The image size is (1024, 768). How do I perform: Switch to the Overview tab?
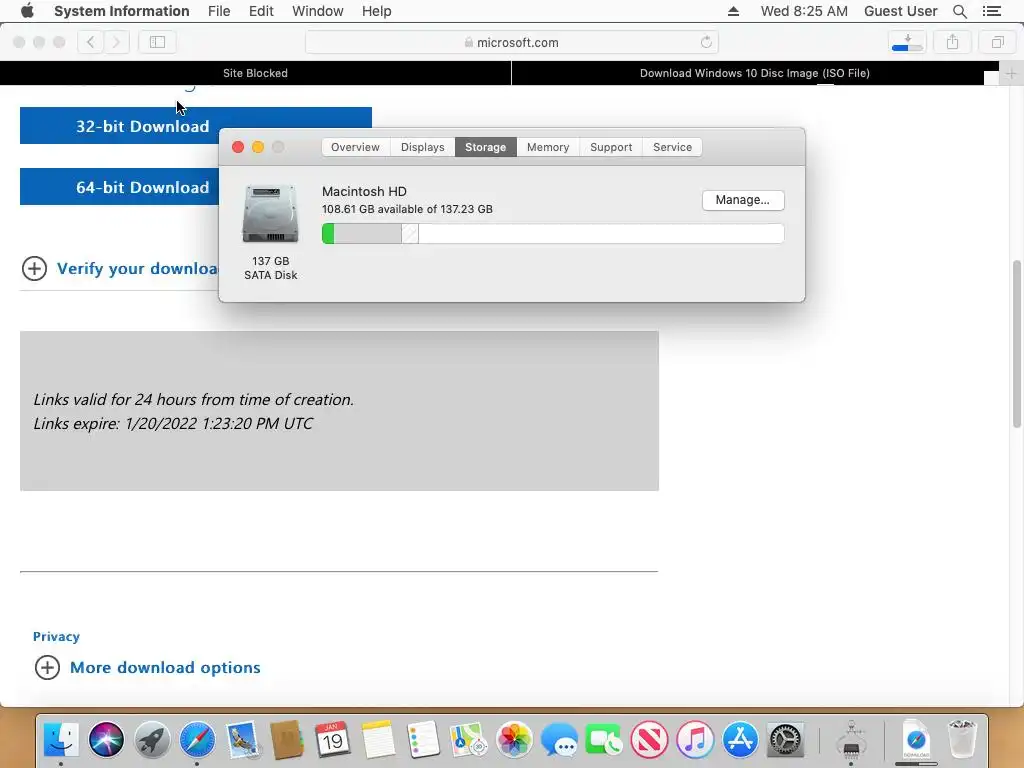coord(355,147)
